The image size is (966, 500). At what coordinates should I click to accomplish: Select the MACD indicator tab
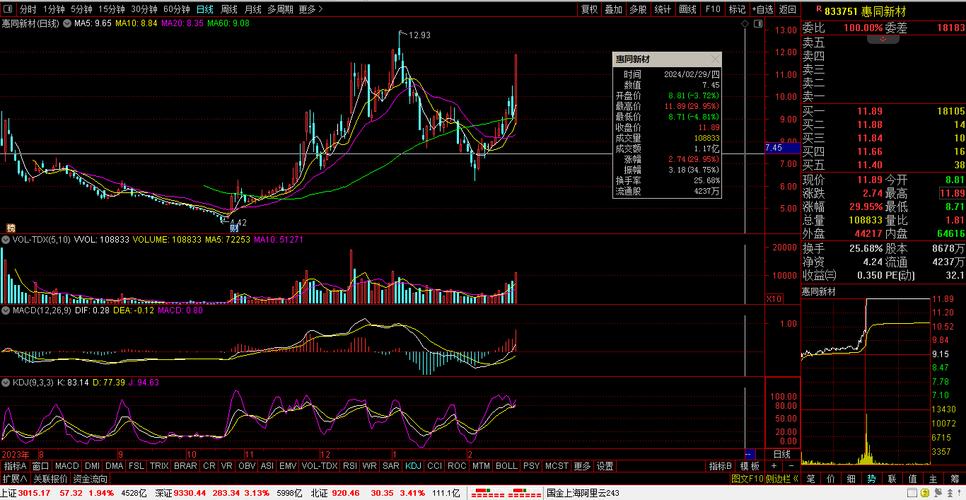click(67, 466)
